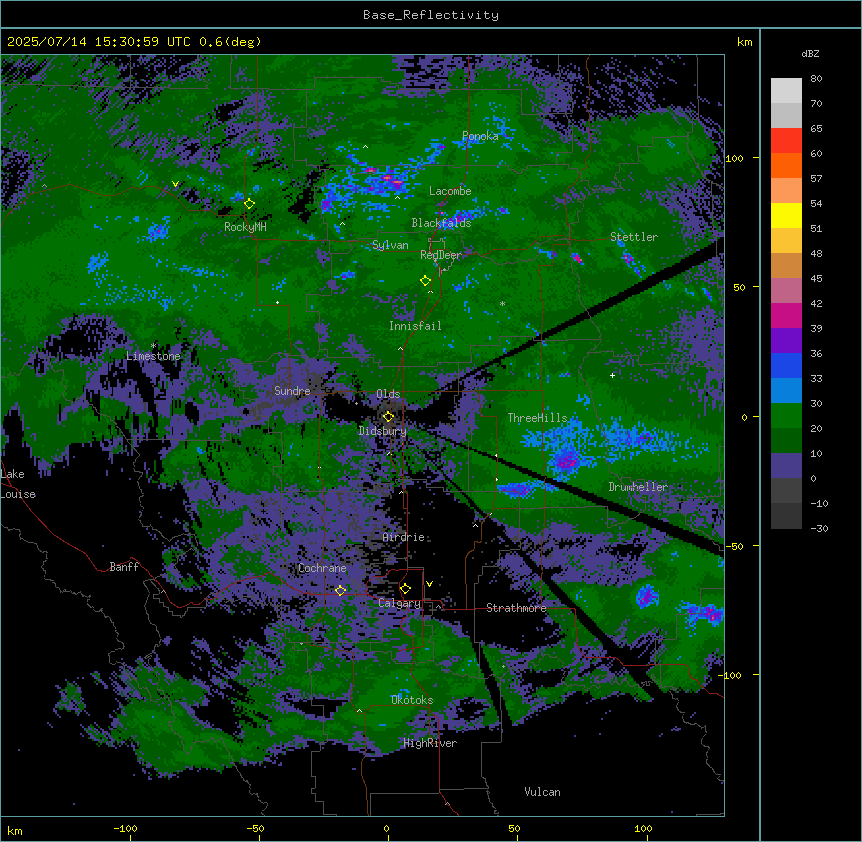Click the yellow diamond between Olds and Didsbury
The image size is (862, 842).
[388, 417]
